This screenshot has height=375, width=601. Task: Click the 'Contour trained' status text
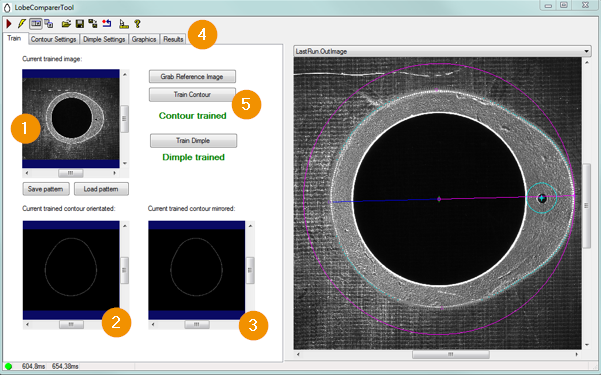pos(192,116)
